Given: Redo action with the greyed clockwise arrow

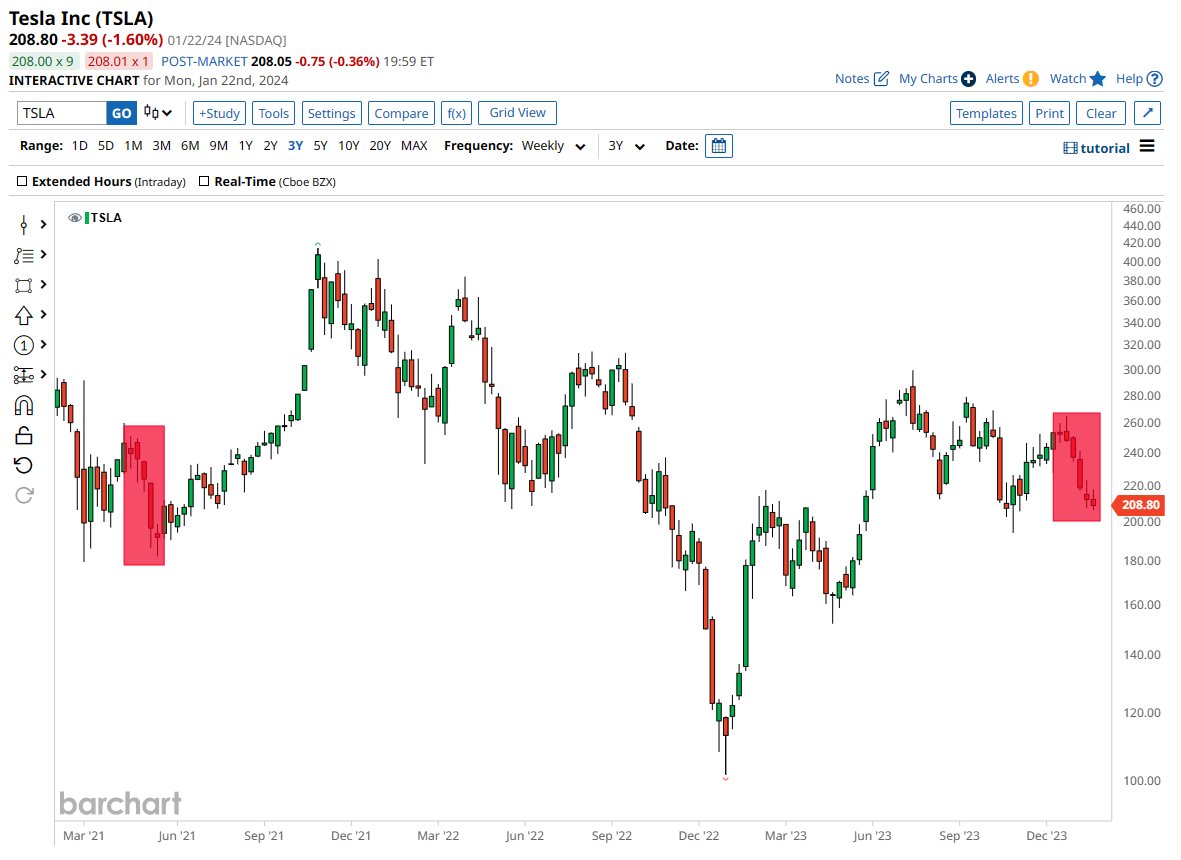Looking at the screenshot, I should click(x=24, y=495).
